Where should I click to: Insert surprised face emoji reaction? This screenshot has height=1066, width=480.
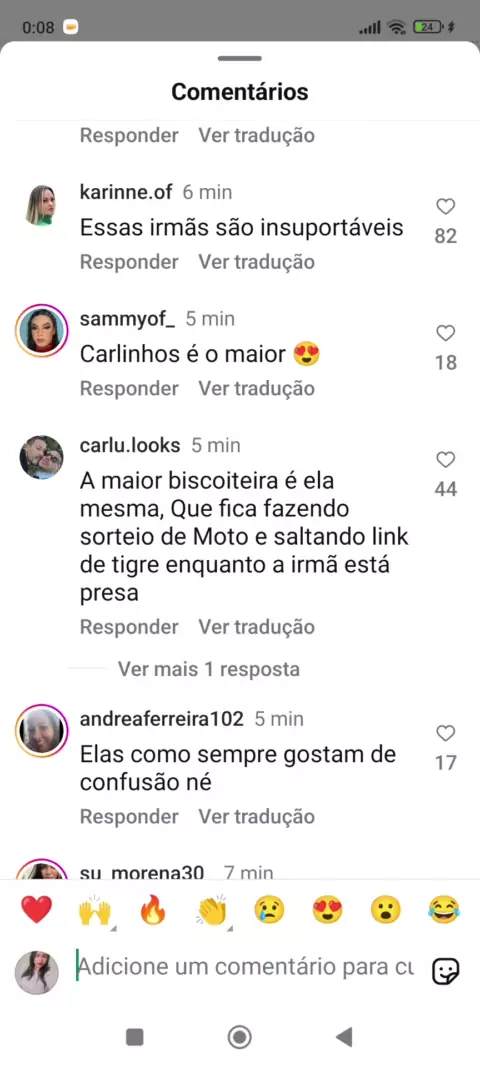385,910
